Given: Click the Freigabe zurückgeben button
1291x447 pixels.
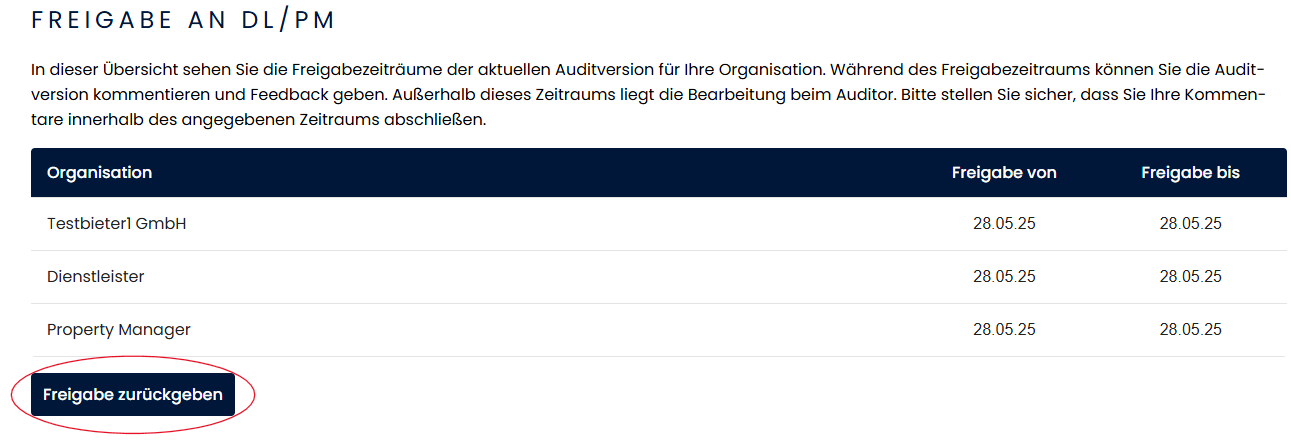Looking at the screenshot, I should pos(133,395).
